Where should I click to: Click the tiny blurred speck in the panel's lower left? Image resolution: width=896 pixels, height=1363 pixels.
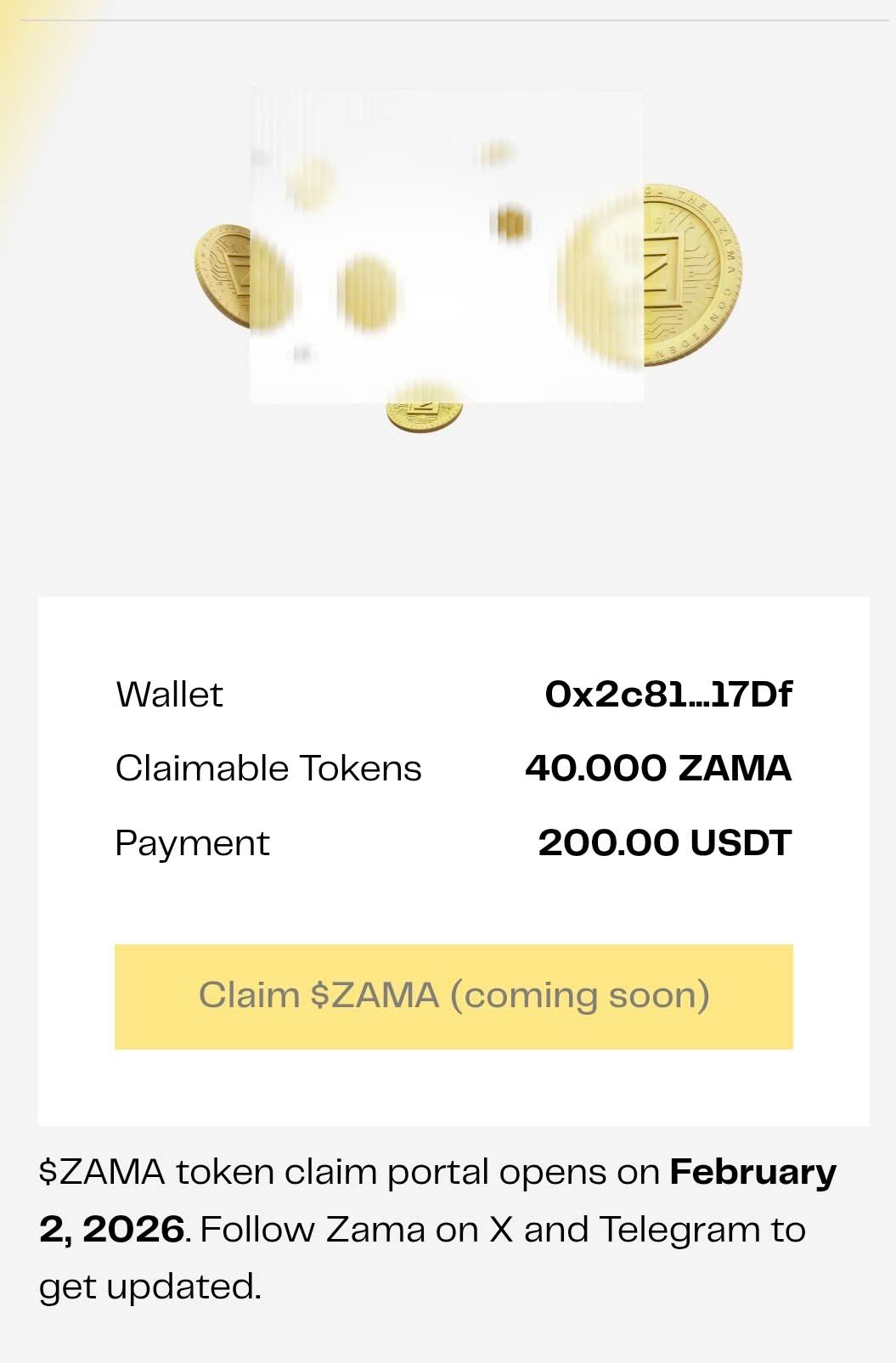pos(302,352)
